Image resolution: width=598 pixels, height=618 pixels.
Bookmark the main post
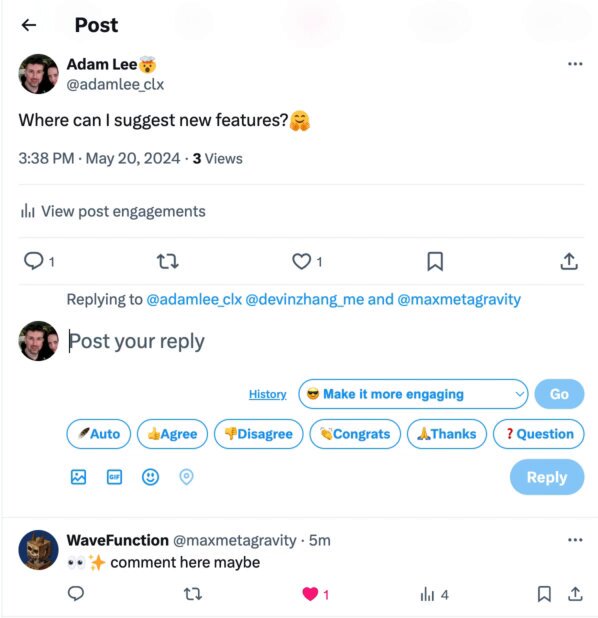(x=435, y=261)
